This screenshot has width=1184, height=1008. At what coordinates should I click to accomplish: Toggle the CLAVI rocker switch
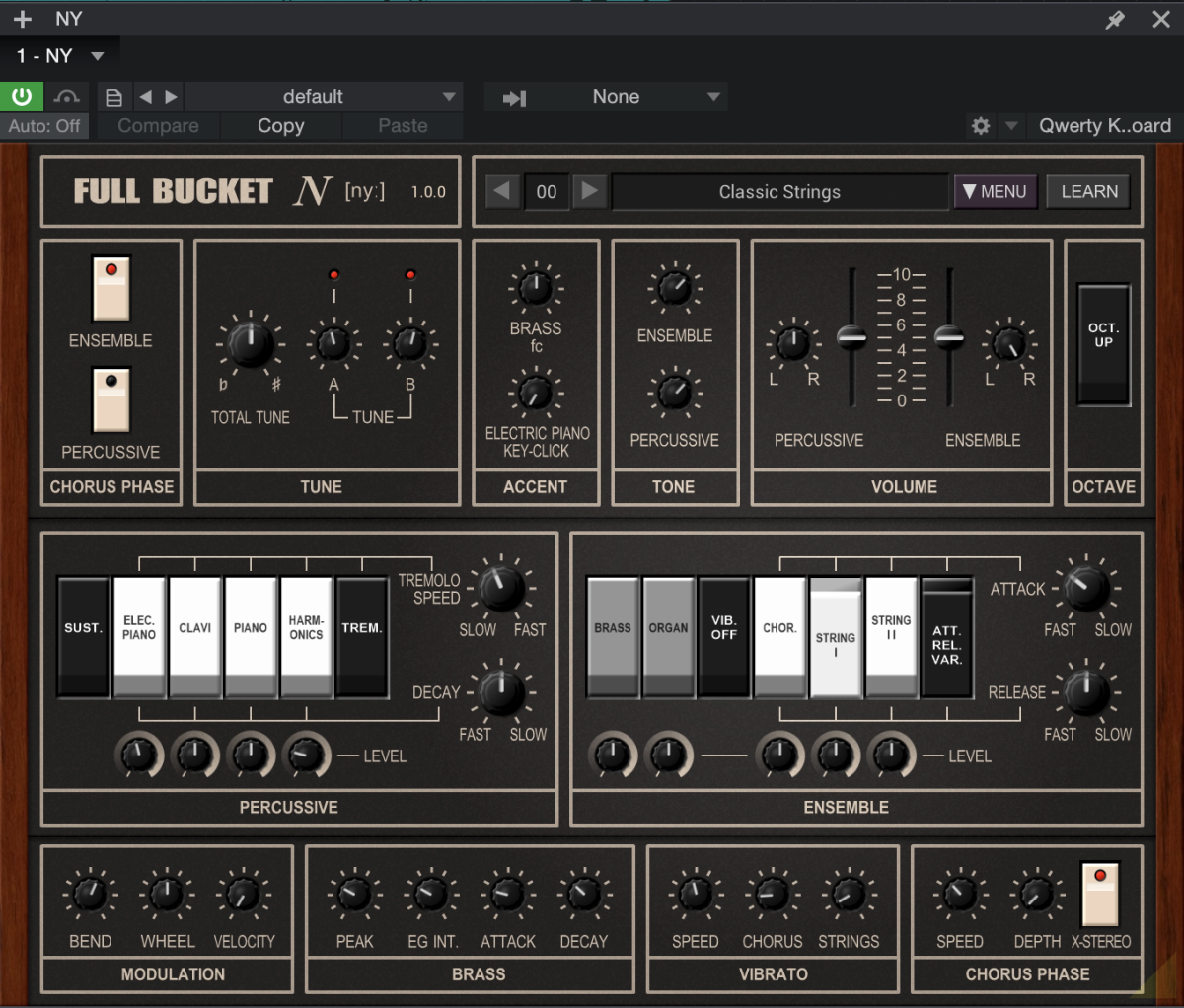click(x=195, y=637)
